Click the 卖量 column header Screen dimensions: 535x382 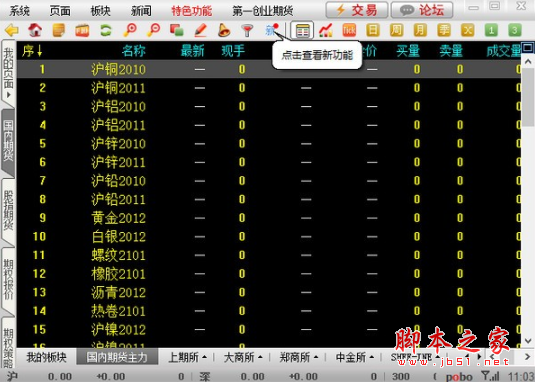451,51
